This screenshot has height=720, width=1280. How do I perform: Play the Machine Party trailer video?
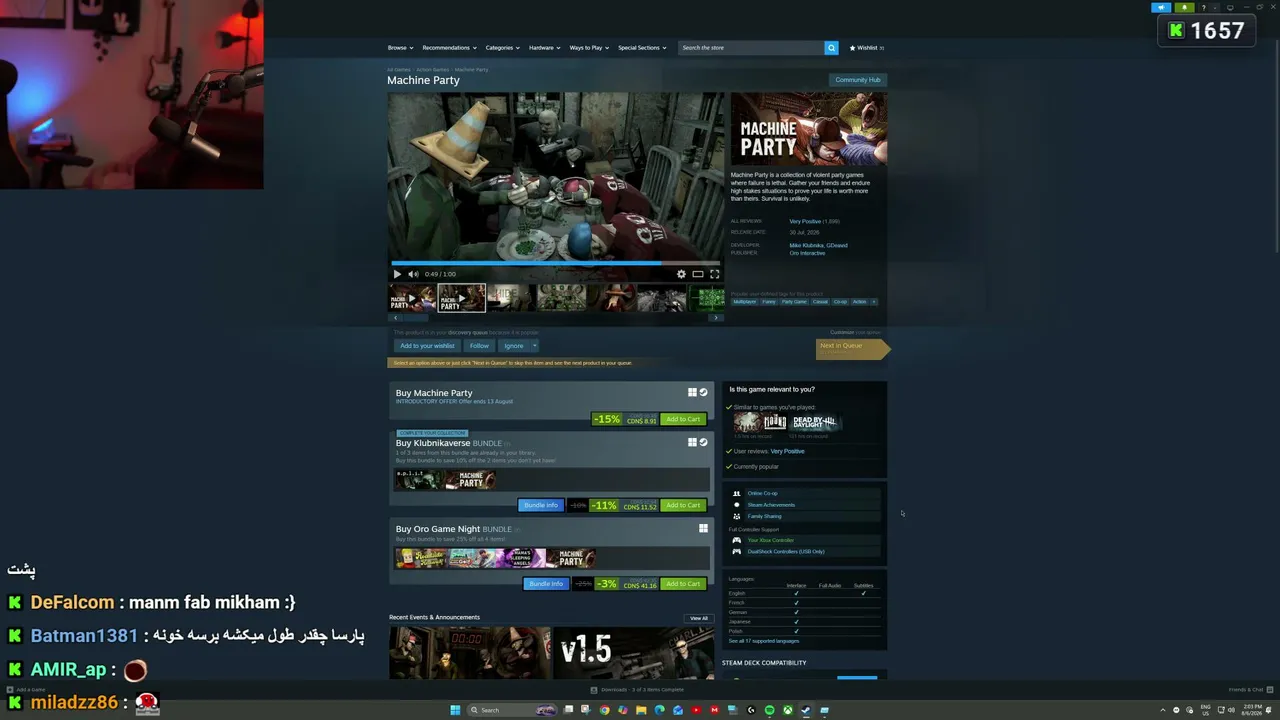tap(397, 274)
